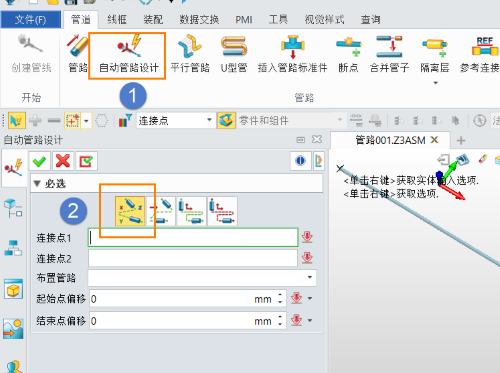This screenshot has width=500, height=373.
Task: Open the 装配 ribbon tab
Action: tap(153, 20)
